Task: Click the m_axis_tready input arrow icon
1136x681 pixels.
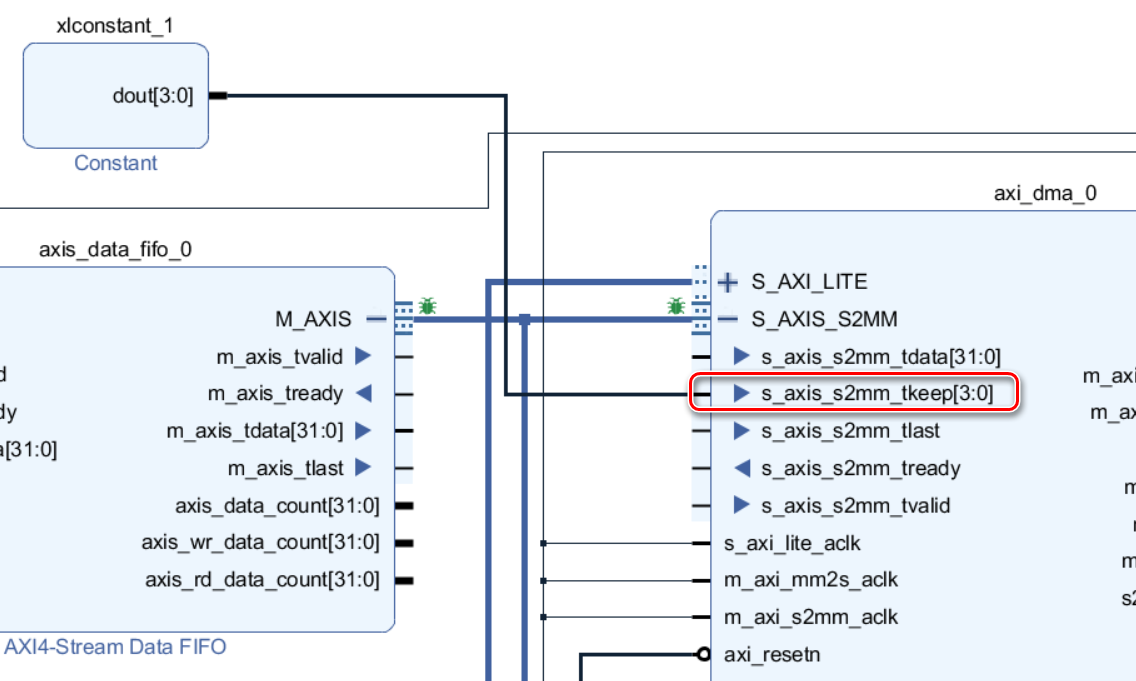Action: coord(363,393)
